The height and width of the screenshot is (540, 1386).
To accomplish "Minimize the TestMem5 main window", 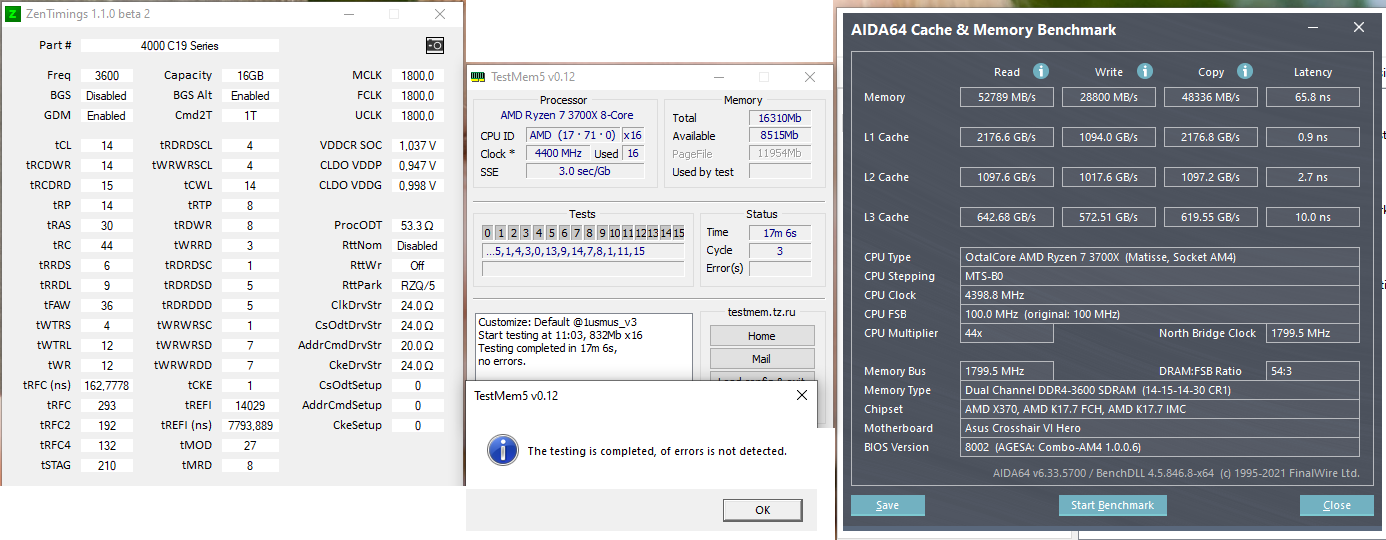I will click(x=718, y=77).
